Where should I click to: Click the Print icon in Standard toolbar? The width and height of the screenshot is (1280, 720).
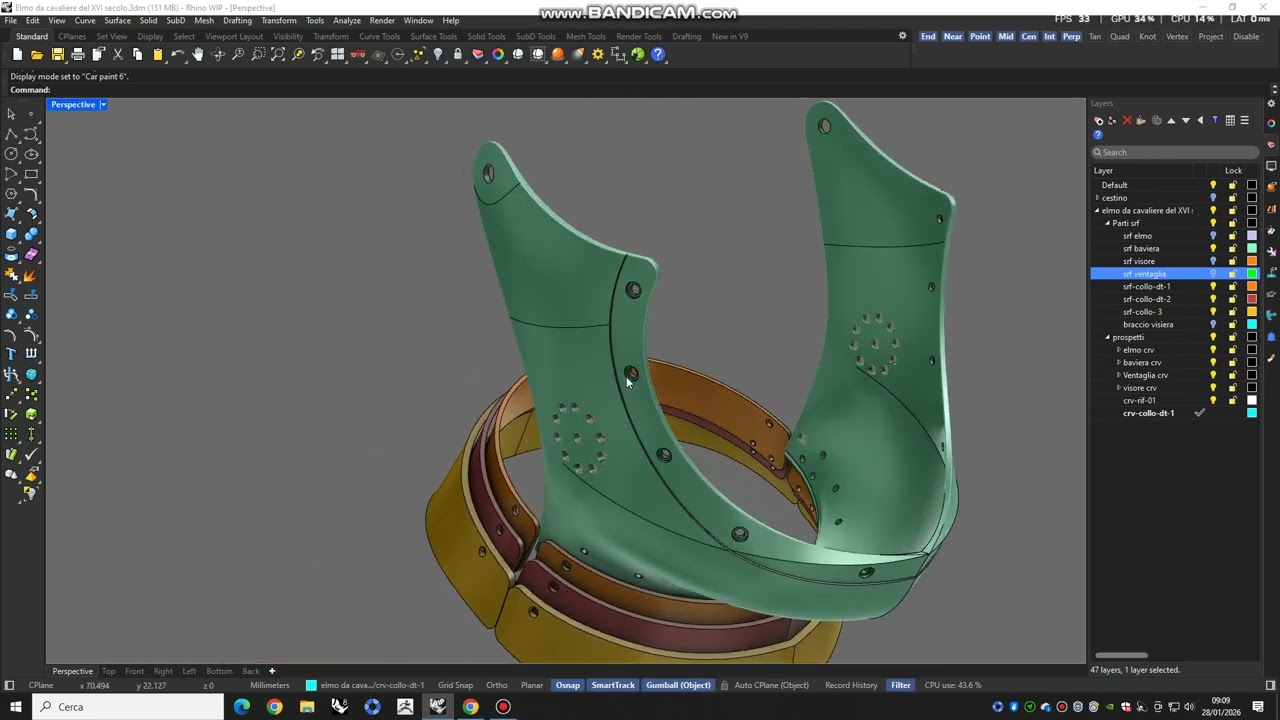click(78, 55)
